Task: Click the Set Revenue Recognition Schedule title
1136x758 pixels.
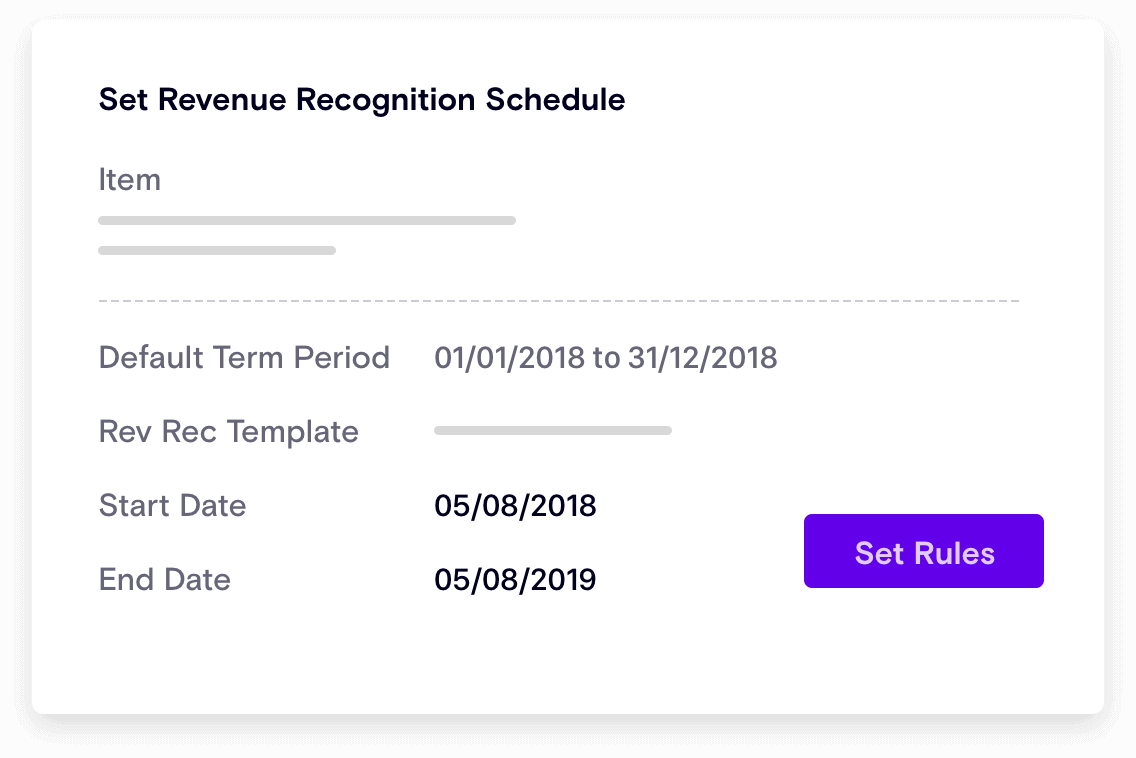Action: point(361,100)
